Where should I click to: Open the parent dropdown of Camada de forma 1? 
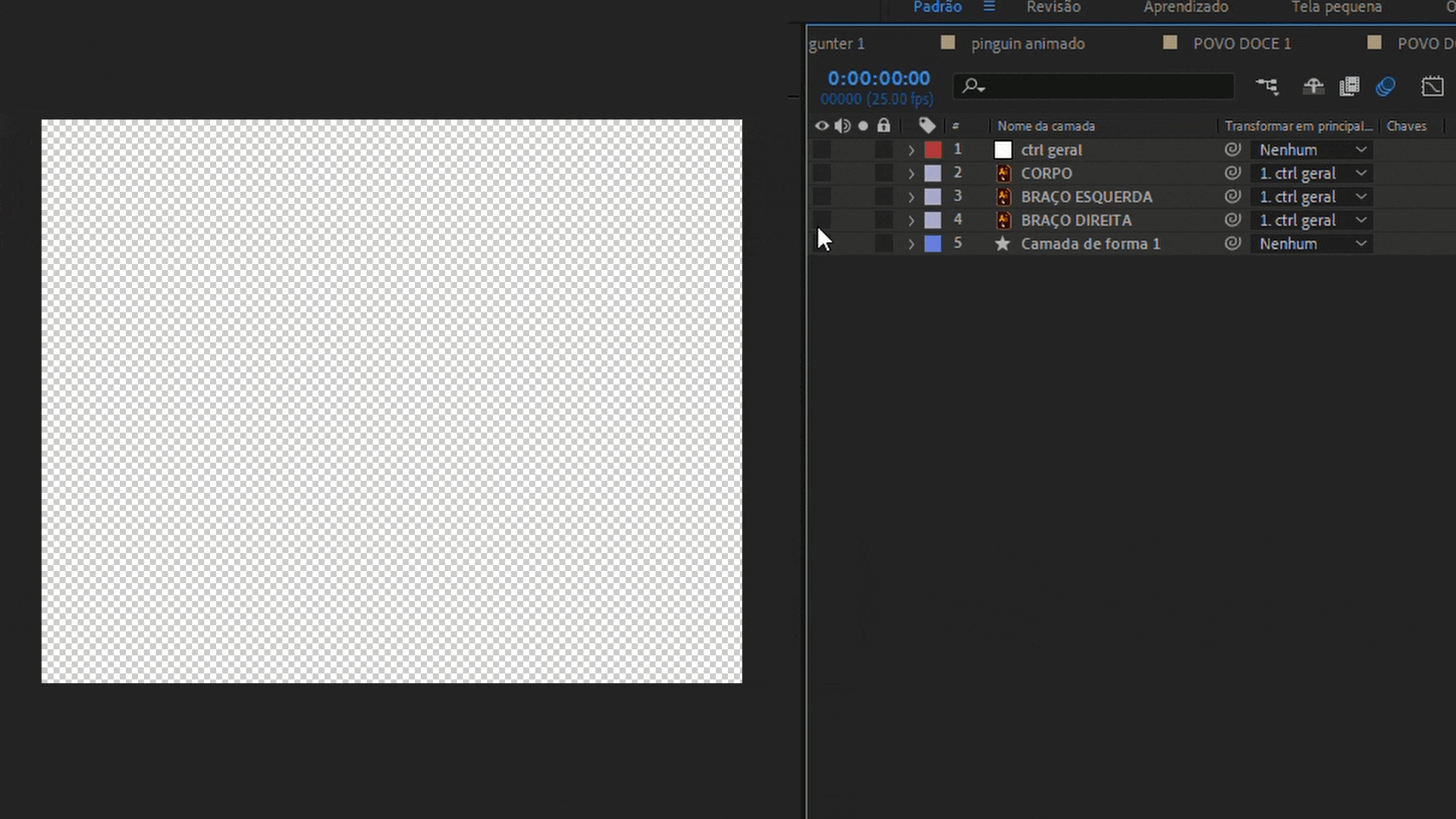[x=1312, y=244]
